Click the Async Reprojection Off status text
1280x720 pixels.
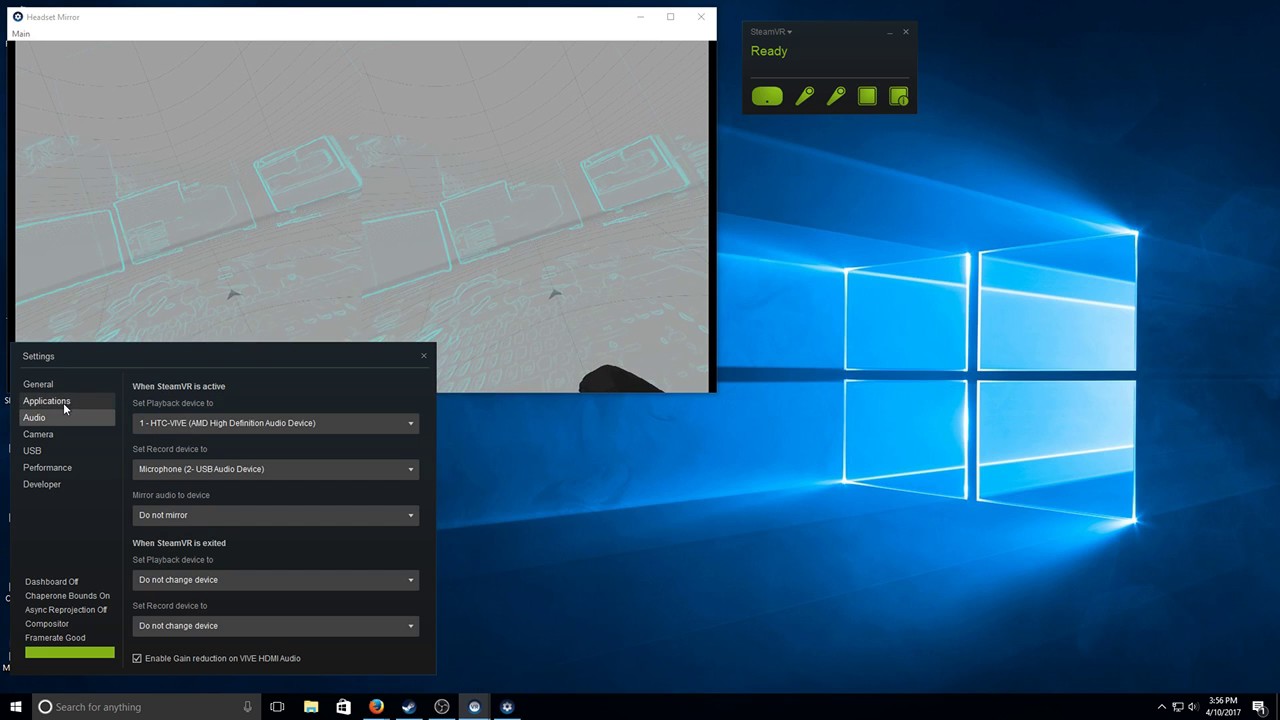coord(66,610)
